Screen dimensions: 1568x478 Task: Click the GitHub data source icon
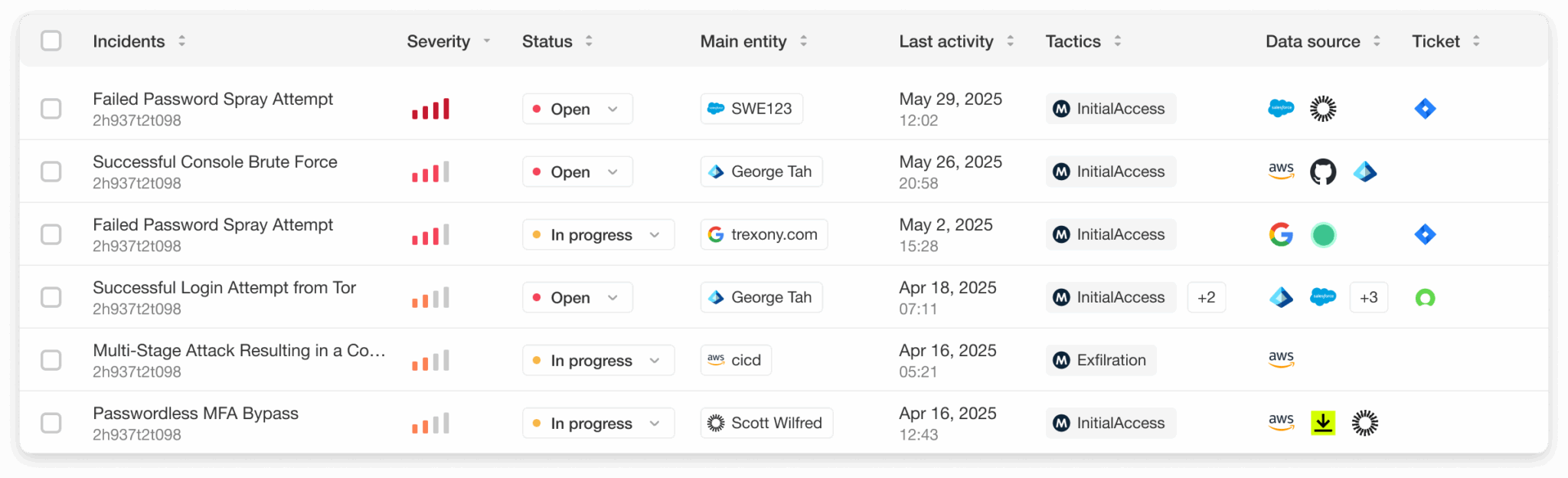pyautogui.click(x=1322, y=172)
